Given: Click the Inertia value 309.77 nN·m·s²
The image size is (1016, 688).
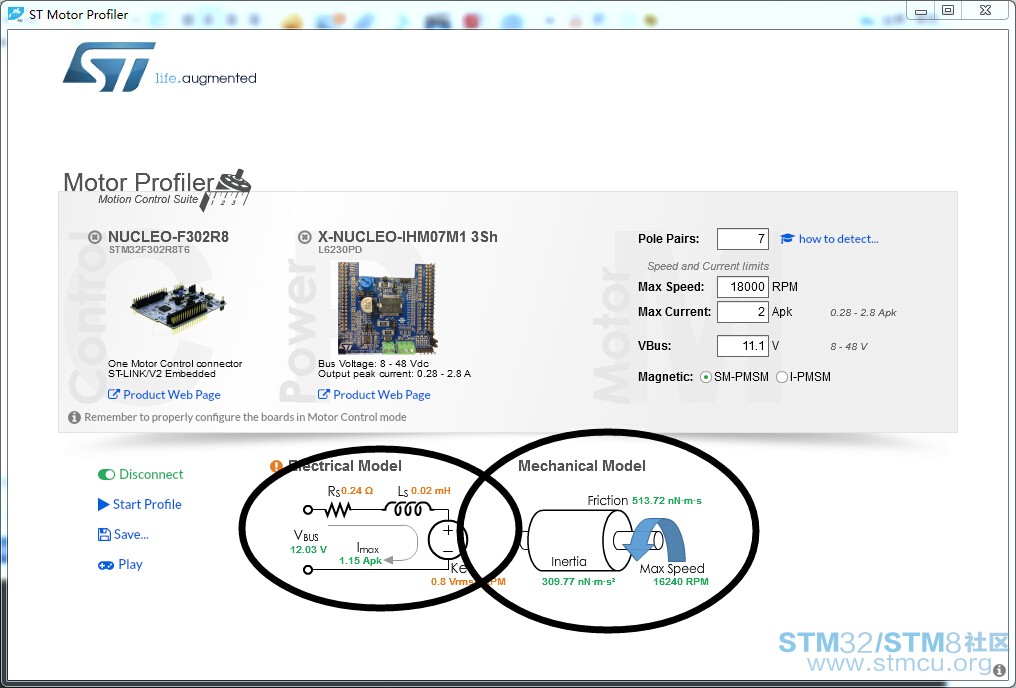Looking at the screenshot, I should 579,581.
